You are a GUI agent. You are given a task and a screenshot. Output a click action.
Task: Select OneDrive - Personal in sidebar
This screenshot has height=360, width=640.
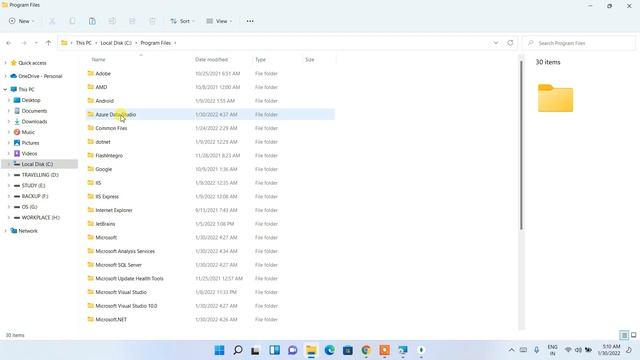40,76
